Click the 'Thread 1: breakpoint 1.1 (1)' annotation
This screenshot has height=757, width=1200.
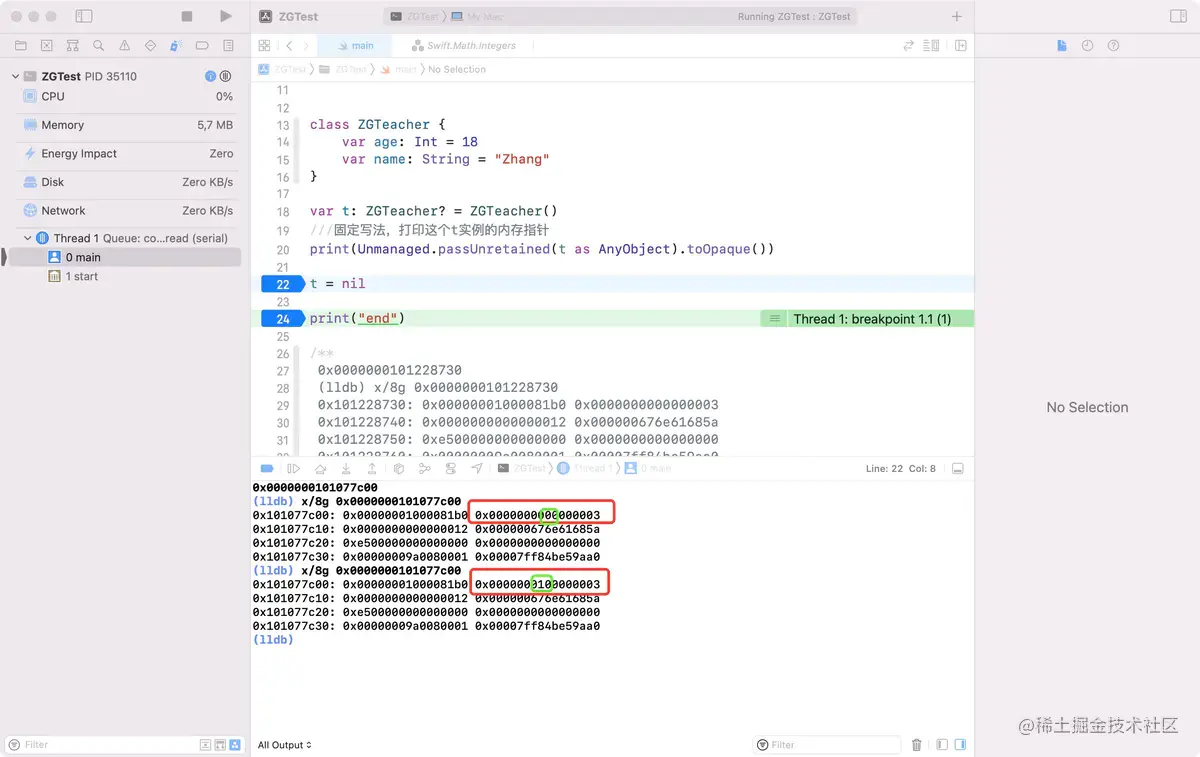point(871,319)
